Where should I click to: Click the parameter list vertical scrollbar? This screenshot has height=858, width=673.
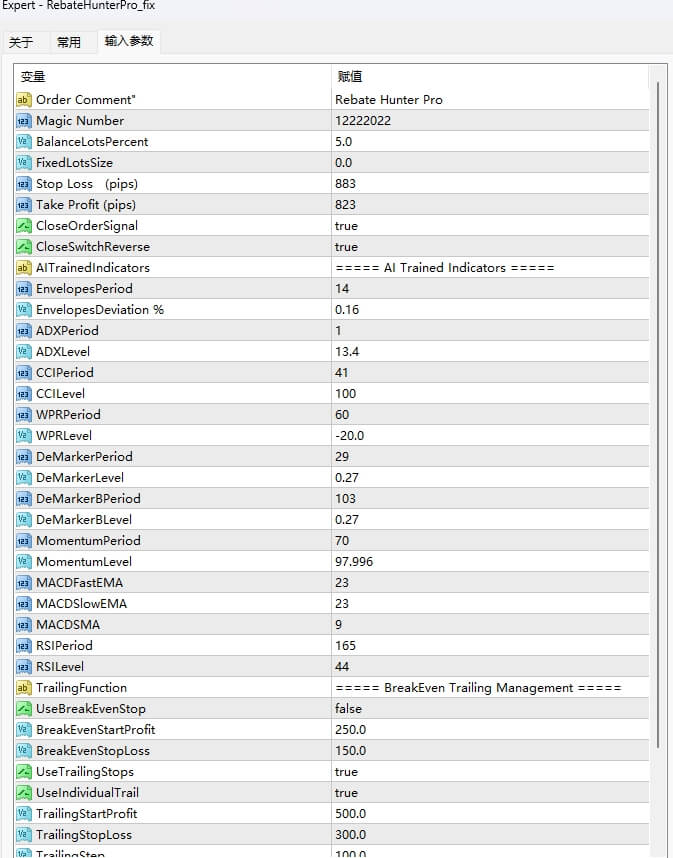[x=658, y=416]
